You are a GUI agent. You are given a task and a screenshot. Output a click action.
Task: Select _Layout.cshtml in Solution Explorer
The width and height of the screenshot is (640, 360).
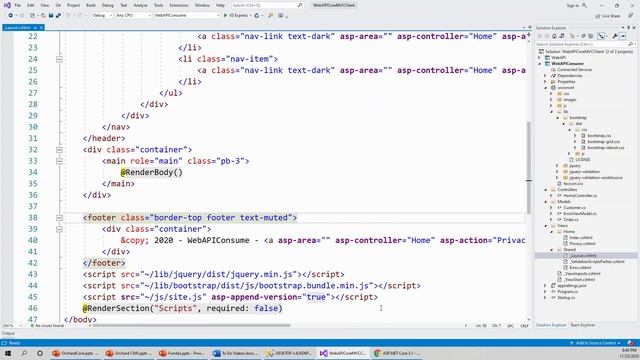pos(583,256)
